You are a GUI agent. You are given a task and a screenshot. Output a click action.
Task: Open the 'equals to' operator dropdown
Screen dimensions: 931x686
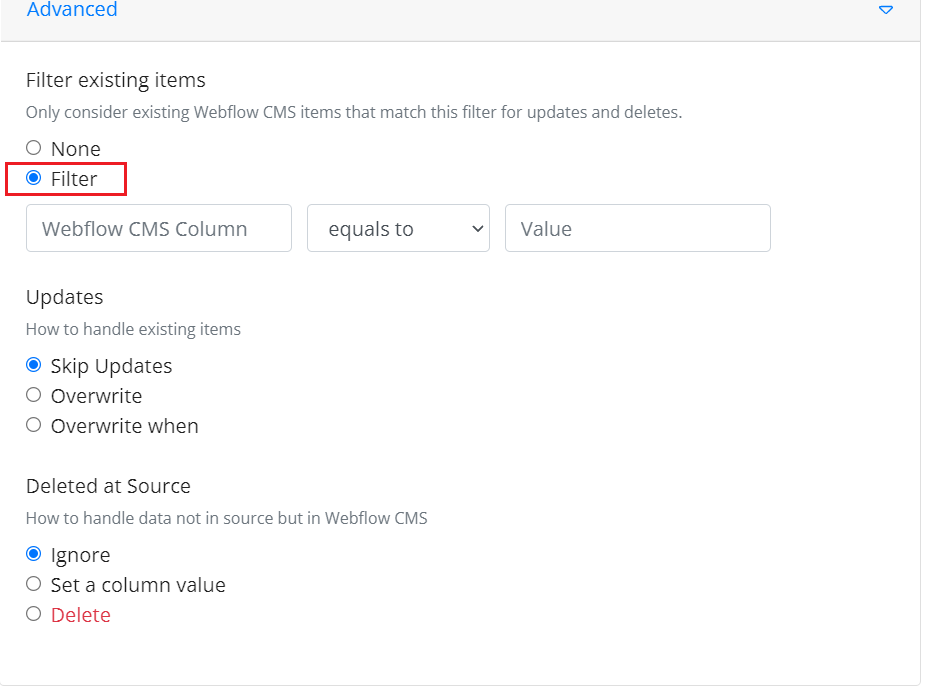pyautogui.click(x=398, y=228)
